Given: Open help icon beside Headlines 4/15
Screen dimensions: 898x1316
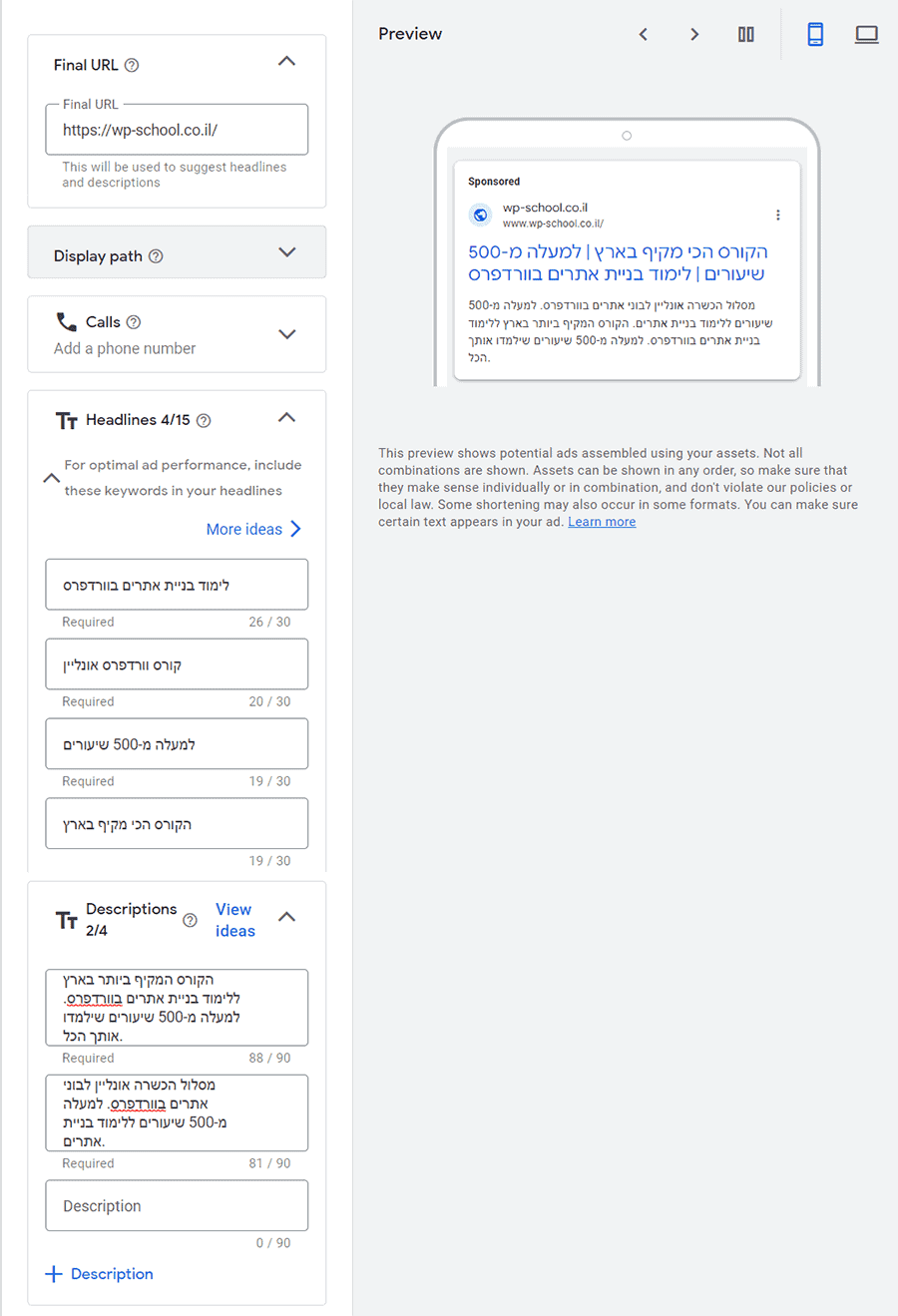Looking at the screenshot, I should point(204,420).
